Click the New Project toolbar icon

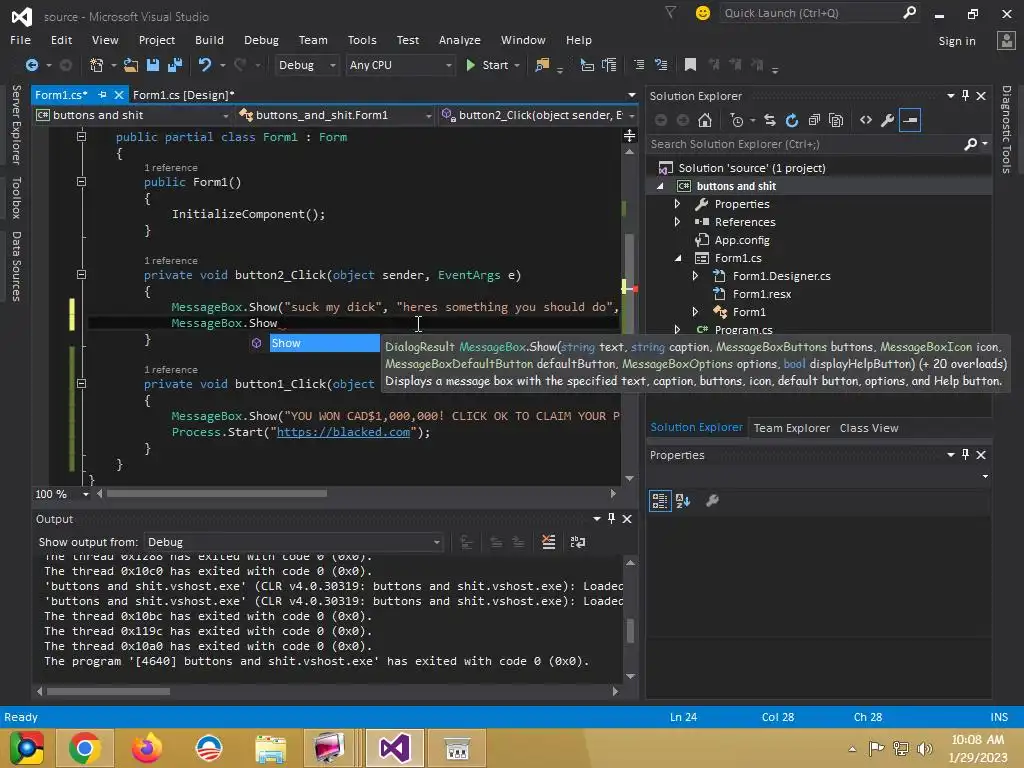(x=97, y=65)
